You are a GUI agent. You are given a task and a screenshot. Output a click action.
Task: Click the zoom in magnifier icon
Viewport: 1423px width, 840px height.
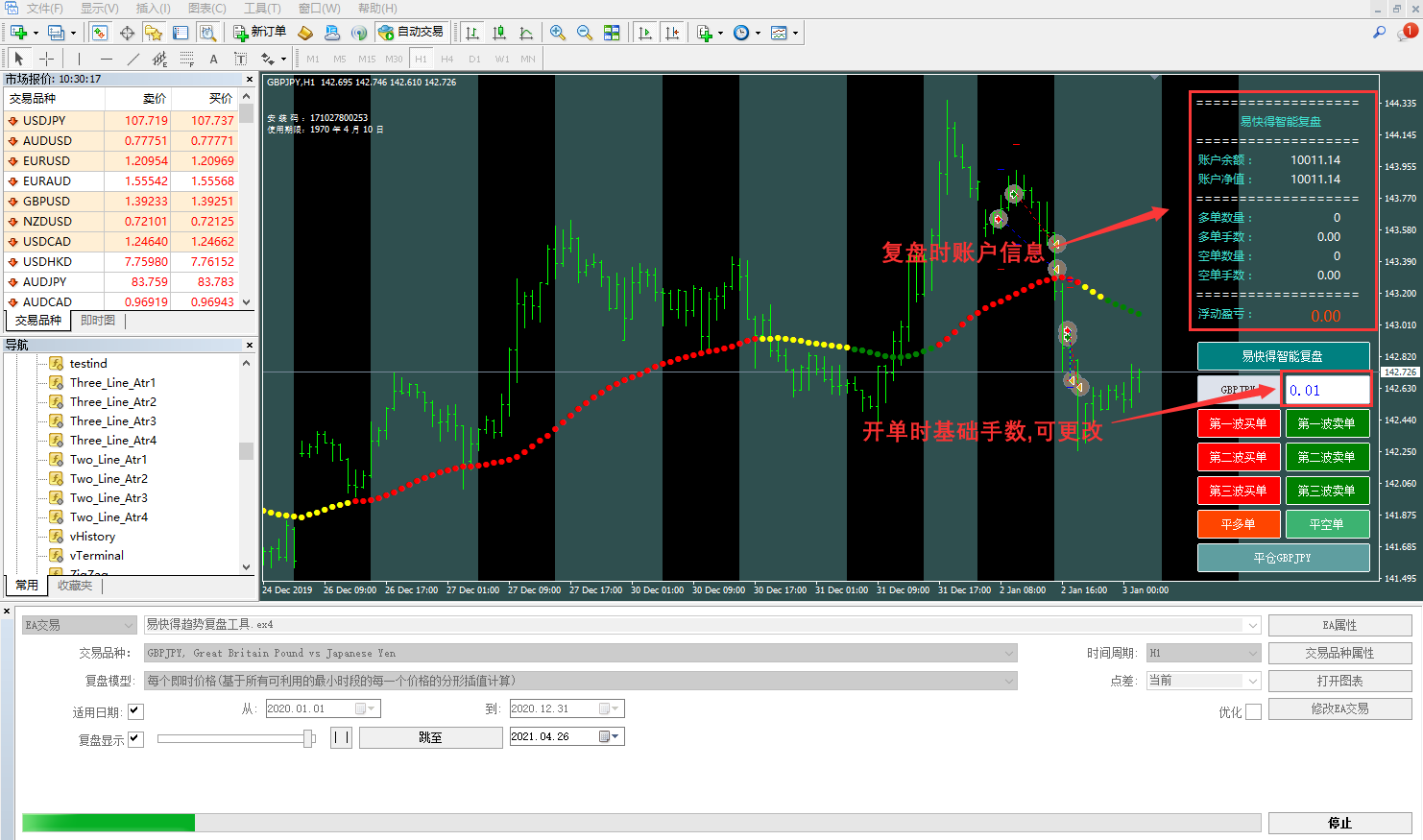click(x=557, y=33)
